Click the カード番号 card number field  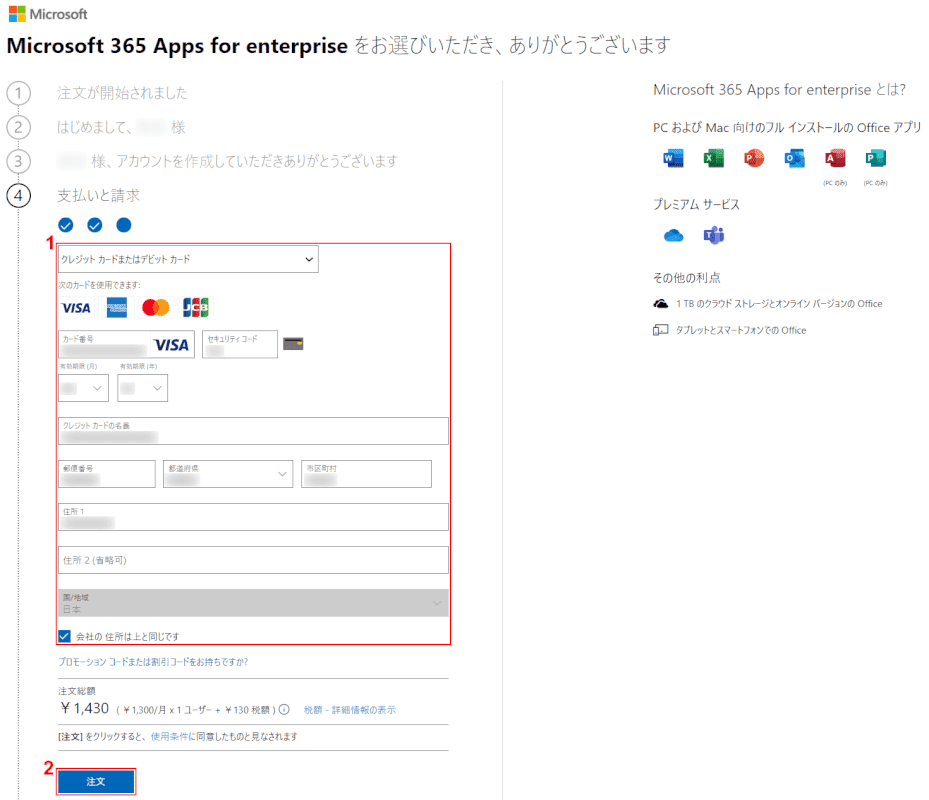click(126, 344)
